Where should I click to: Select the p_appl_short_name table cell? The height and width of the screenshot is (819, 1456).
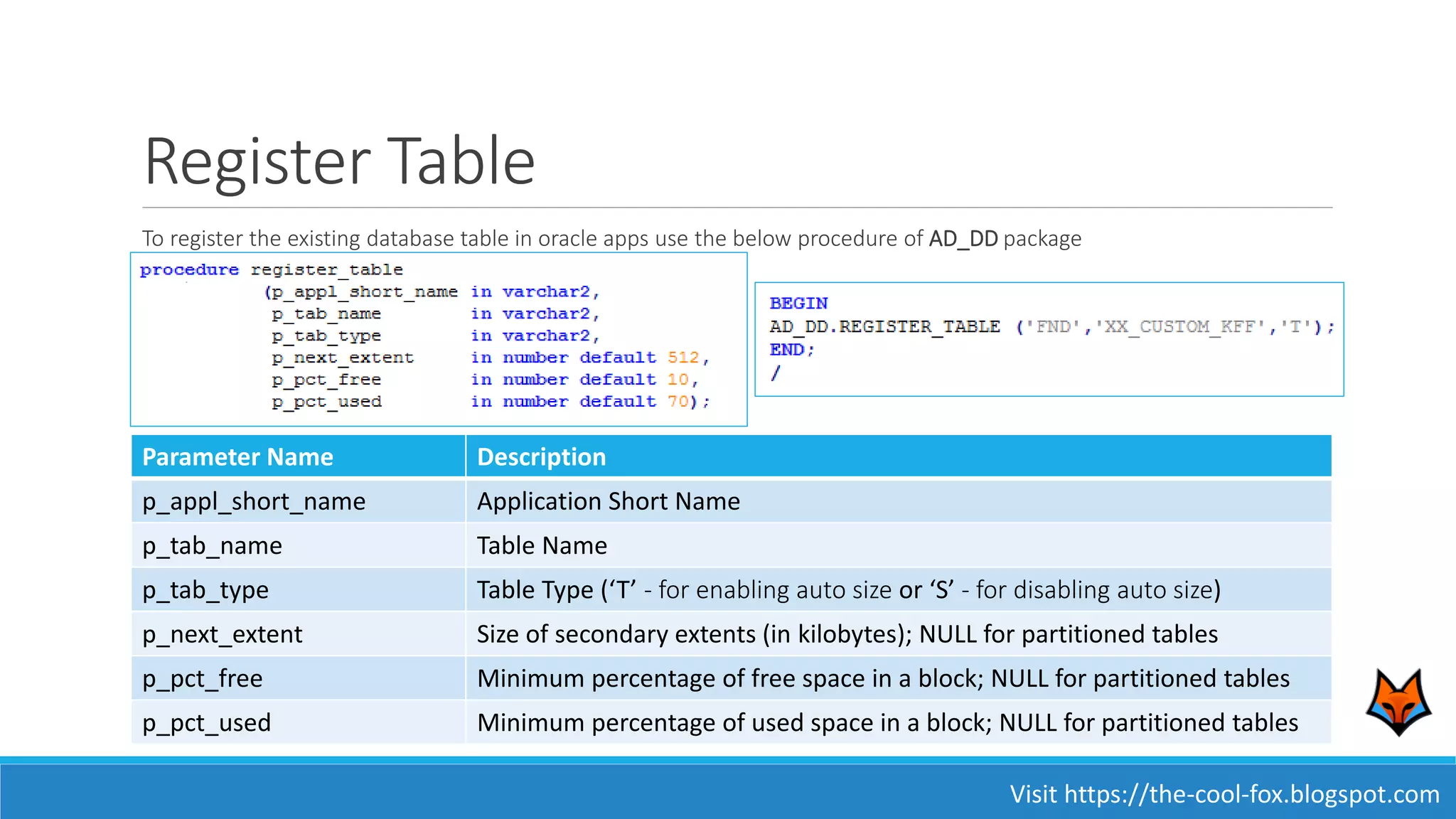pos(254,502)
